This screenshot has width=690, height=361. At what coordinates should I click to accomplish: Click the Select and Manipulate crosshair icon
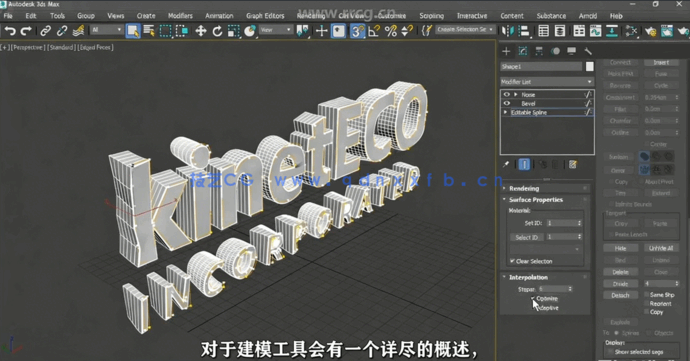click(322, 31)
